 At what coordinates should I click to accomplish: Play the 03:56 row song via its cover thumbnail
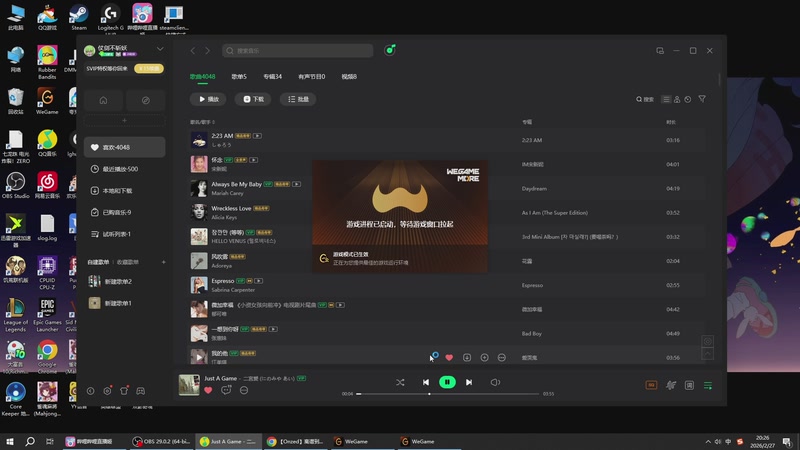(199, 357)
